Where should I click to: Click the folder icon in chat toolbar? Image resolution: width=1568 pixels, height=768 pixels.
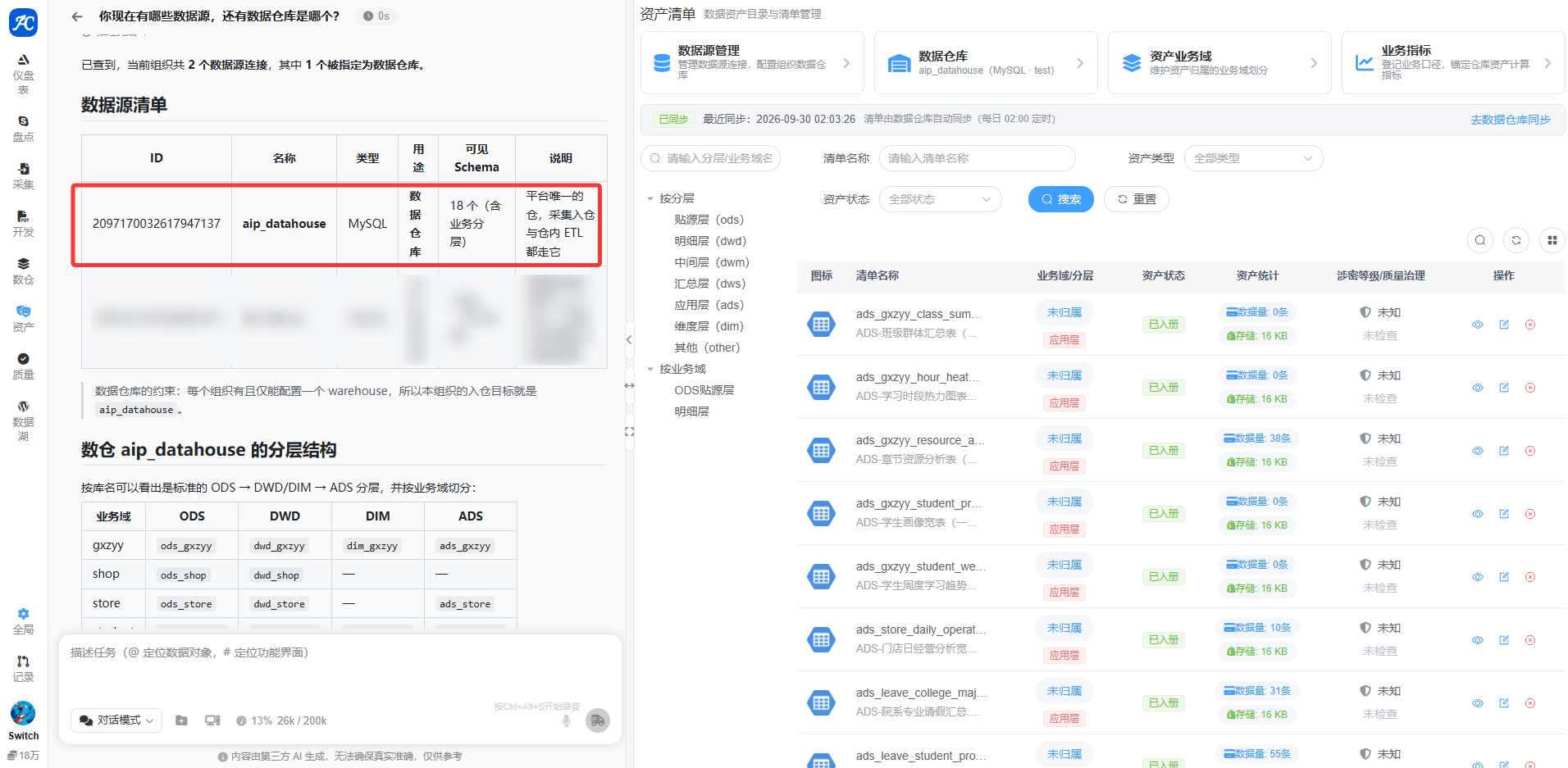pyautogui.click(x=181, y=720)
